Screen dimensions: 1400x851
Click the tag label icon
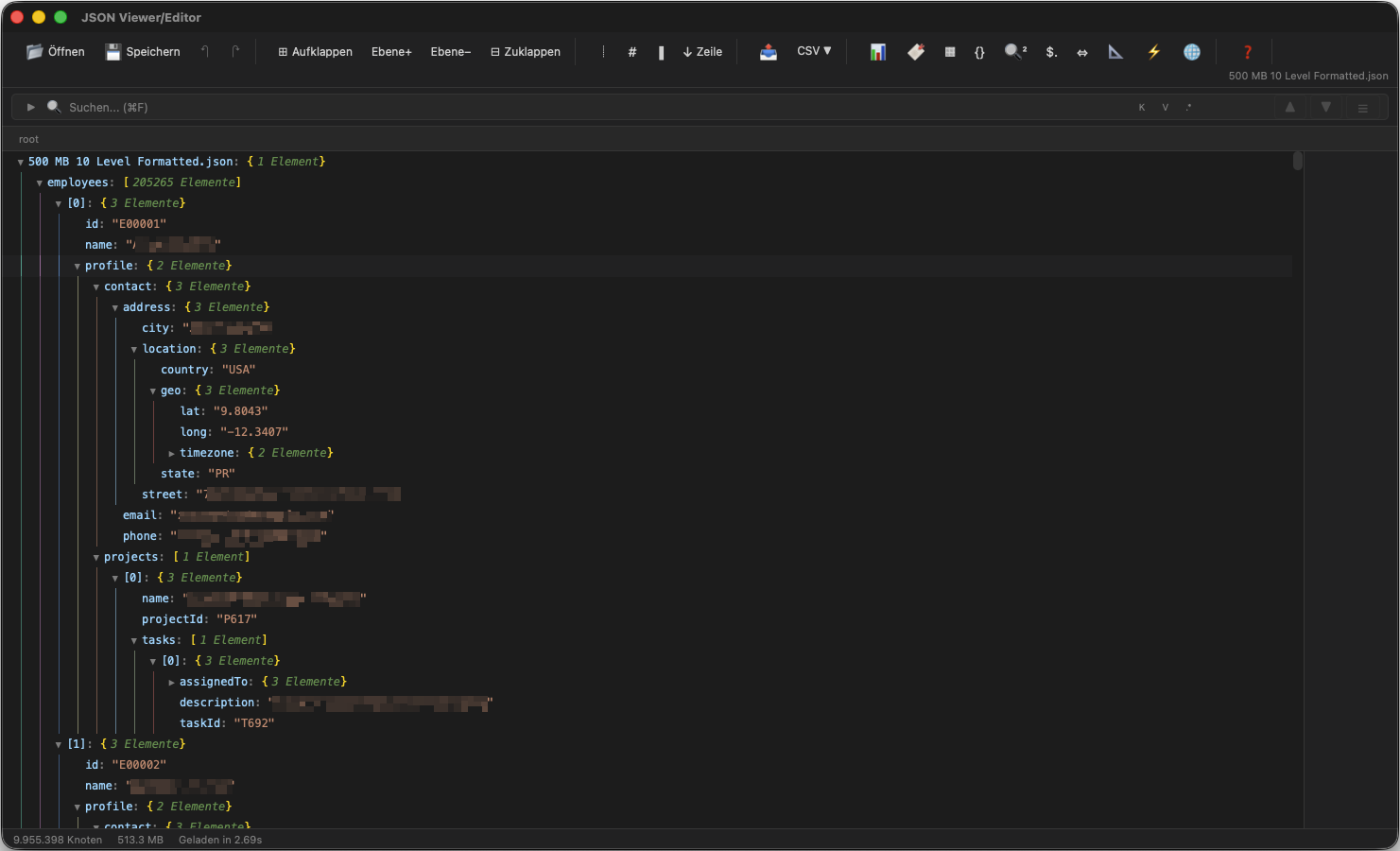[916, 52]
